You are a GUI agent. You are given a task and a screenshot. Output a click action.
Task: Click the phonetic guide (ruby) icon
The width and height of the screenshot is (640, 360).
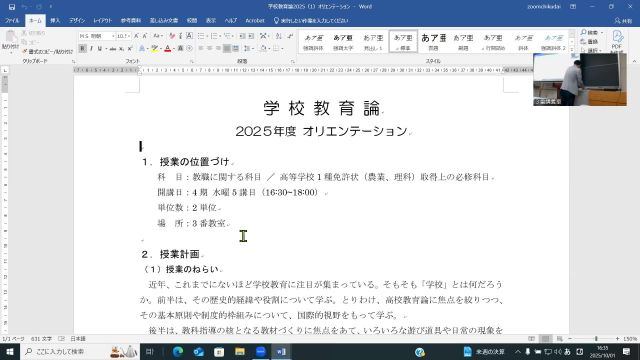(180, 36)
